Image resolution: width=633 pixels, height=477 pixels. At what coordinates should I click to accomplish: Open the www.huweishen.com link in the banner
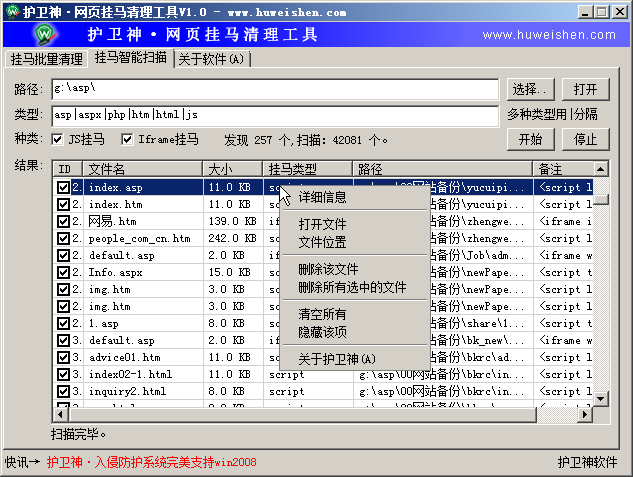pos(549,35)
